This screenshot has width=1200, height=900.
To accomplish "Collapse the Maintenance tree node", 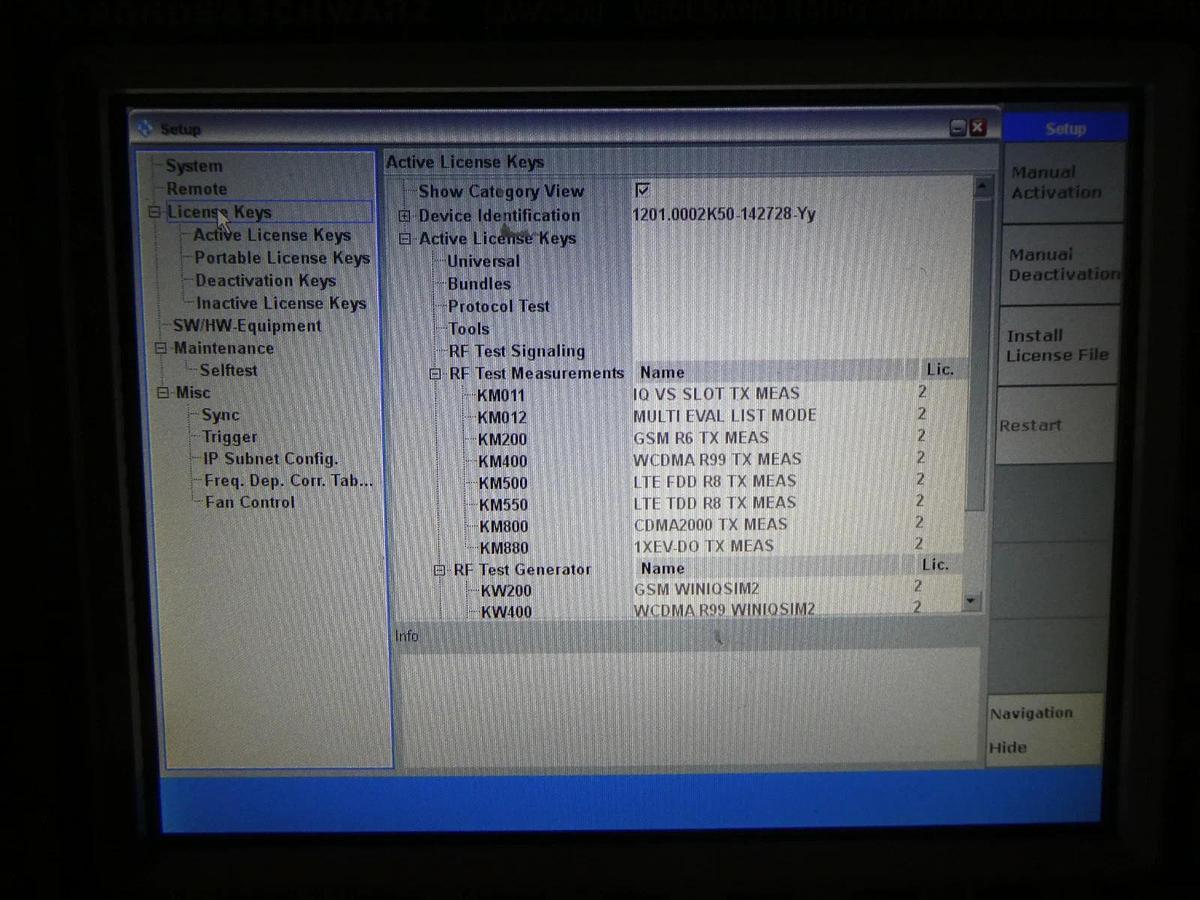I will click(x=161, y=348).
